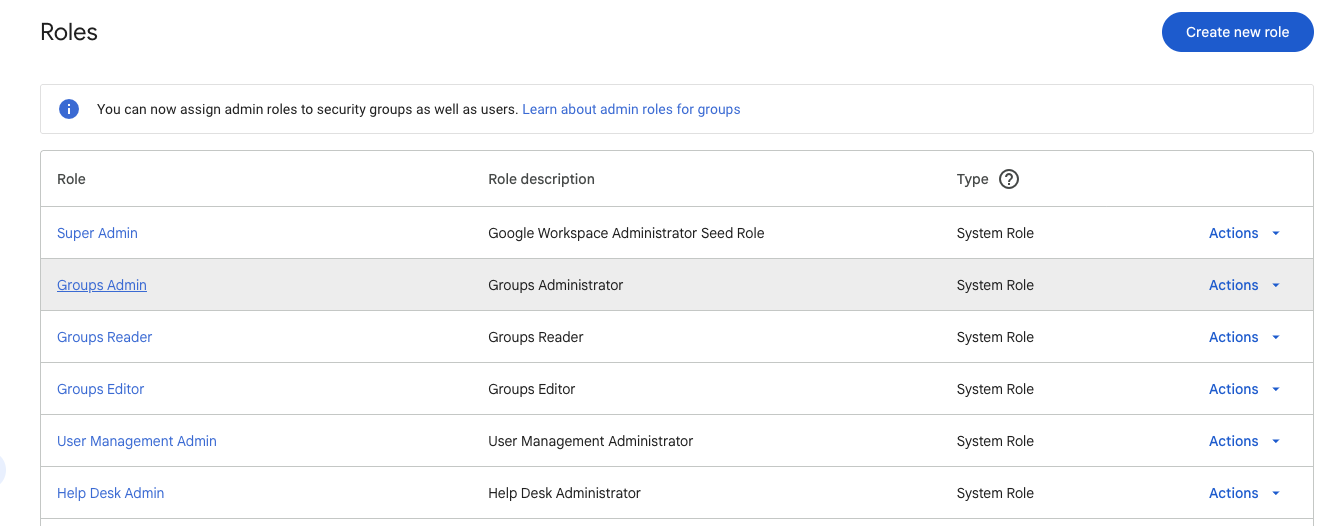Open the User Management Admin role
Screen dimensions: 1327x526
137,441
